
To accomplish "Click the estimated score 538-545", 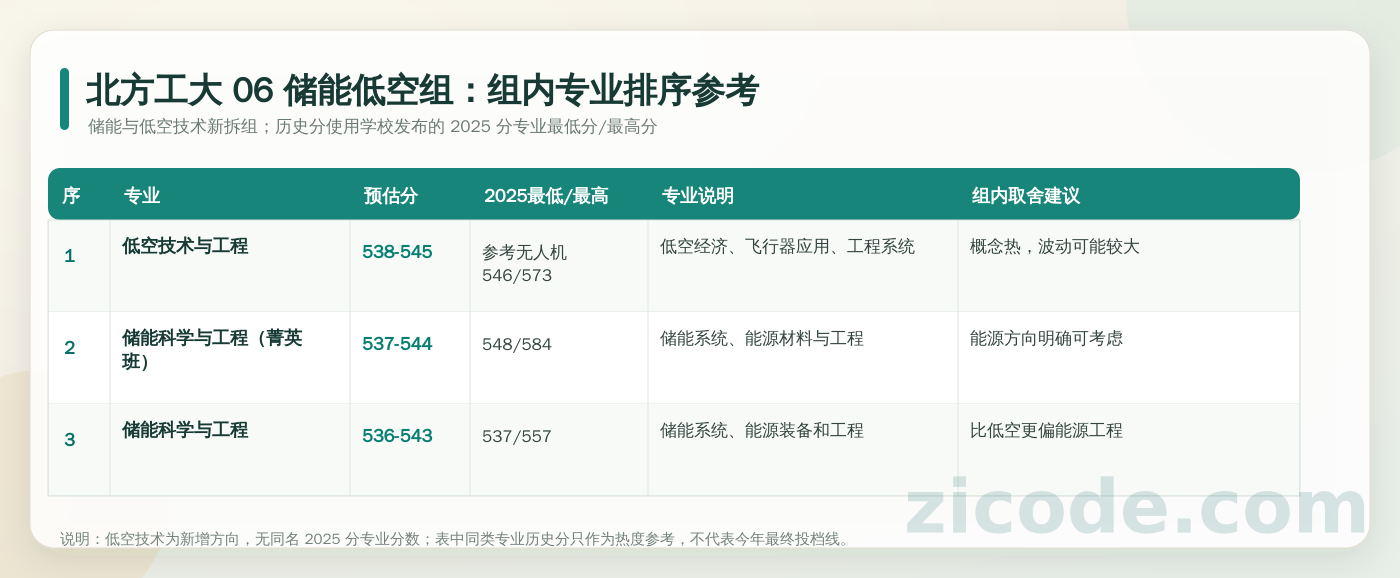I will pyautogui.click(x=397, y=252).
